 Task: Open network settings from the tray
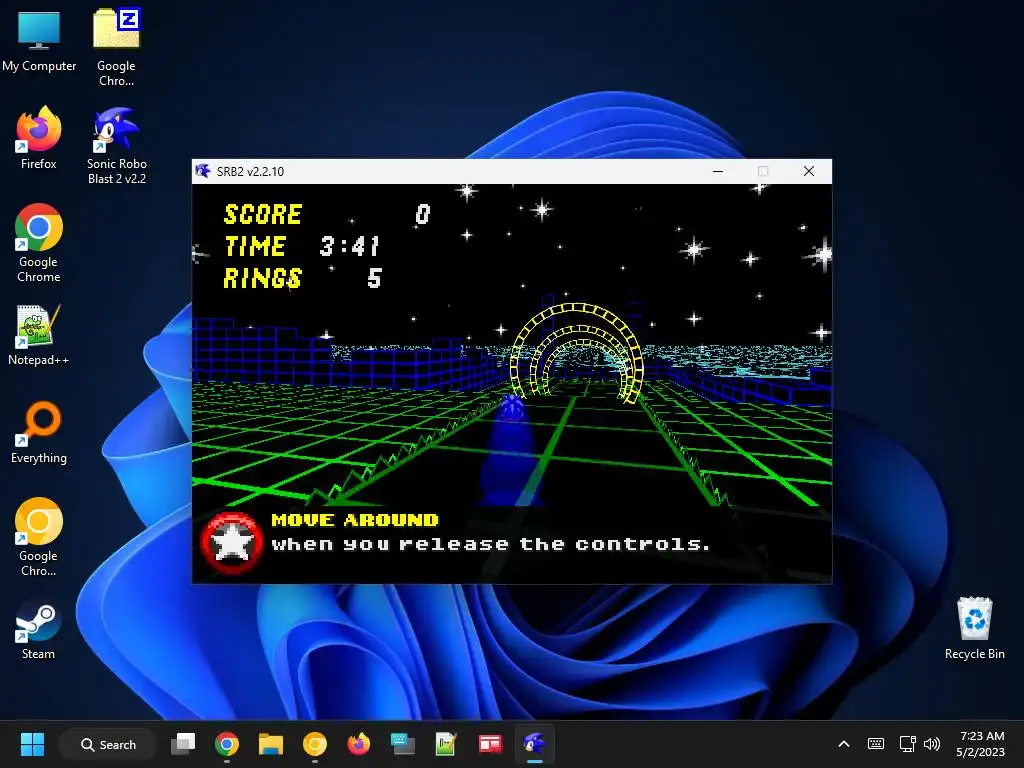(907, 744)
